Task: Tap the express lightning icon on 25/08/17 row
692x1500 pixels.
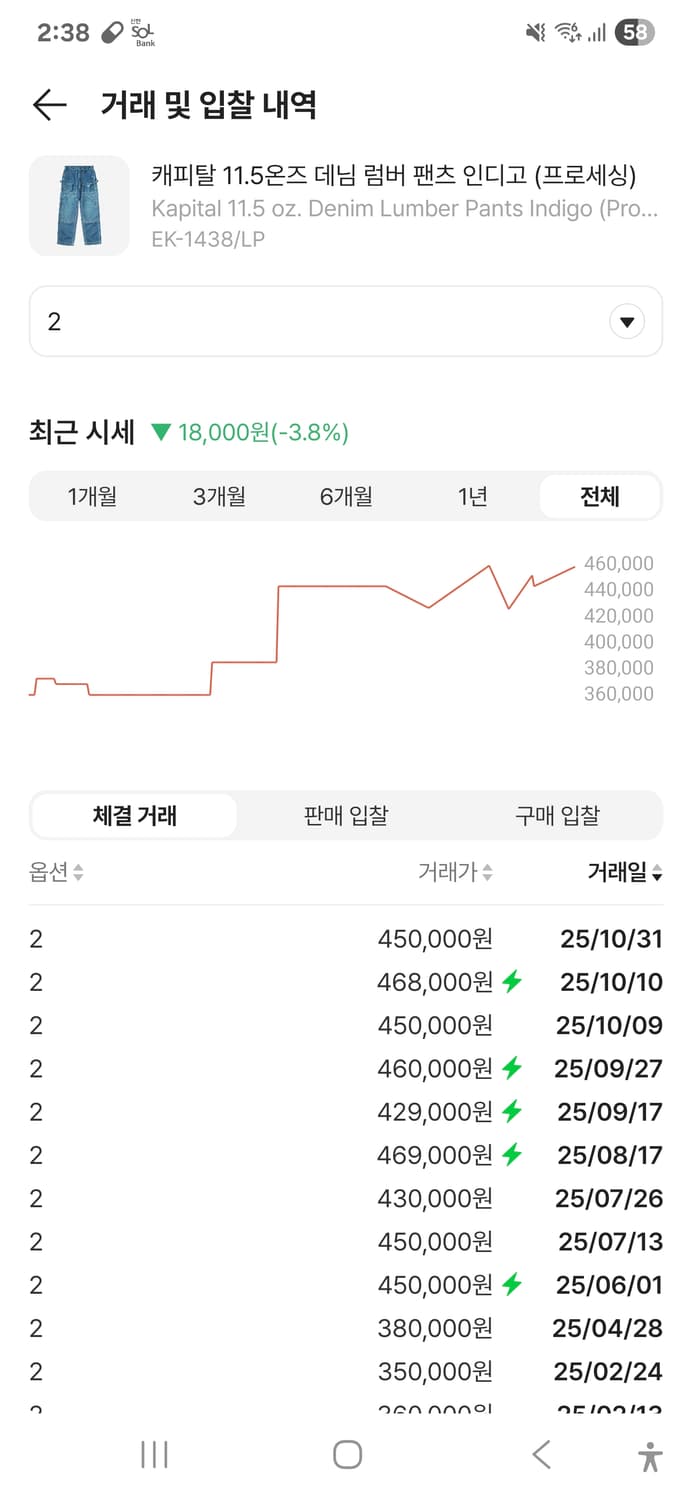Action: [511, 1155]
